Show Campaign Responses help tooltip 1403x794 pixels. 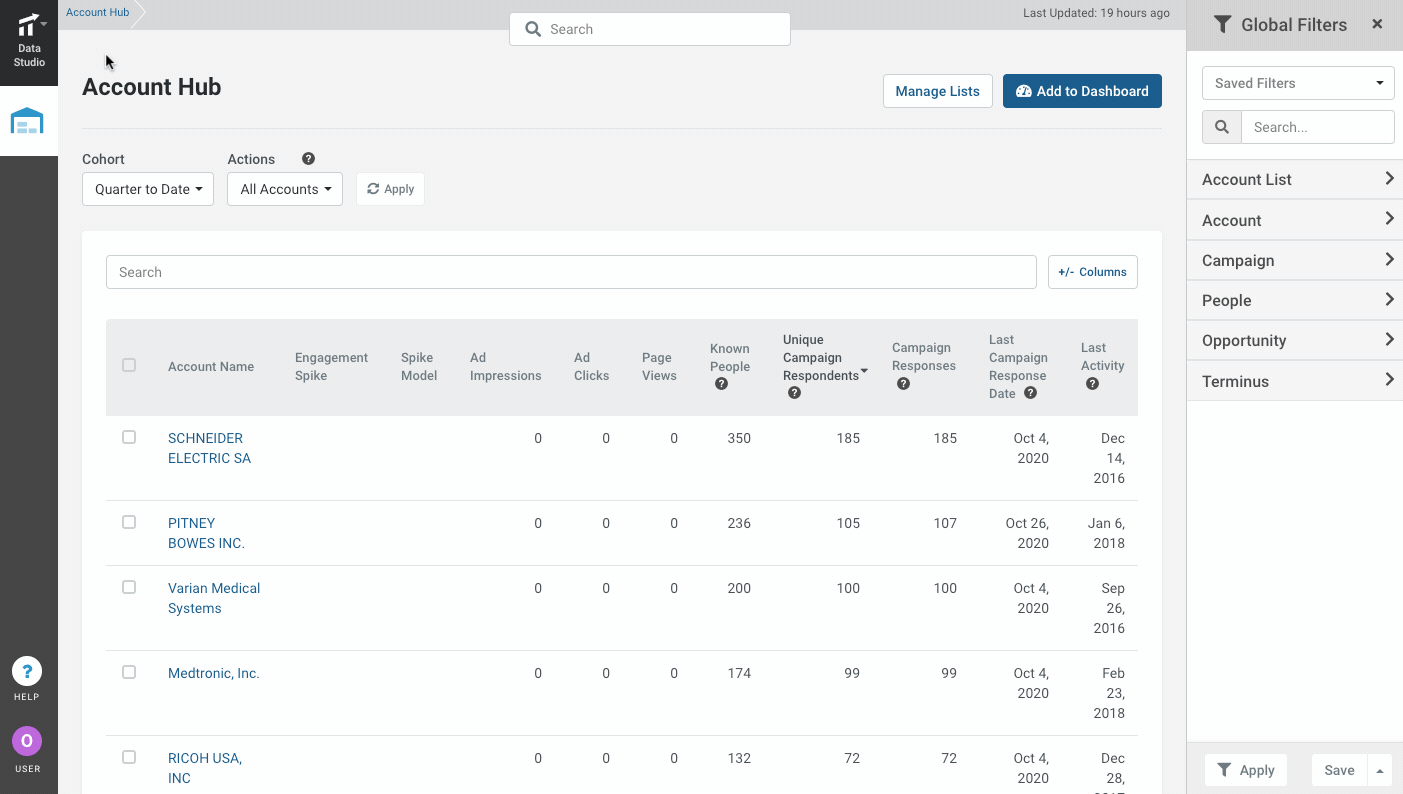tap(903, 384)
